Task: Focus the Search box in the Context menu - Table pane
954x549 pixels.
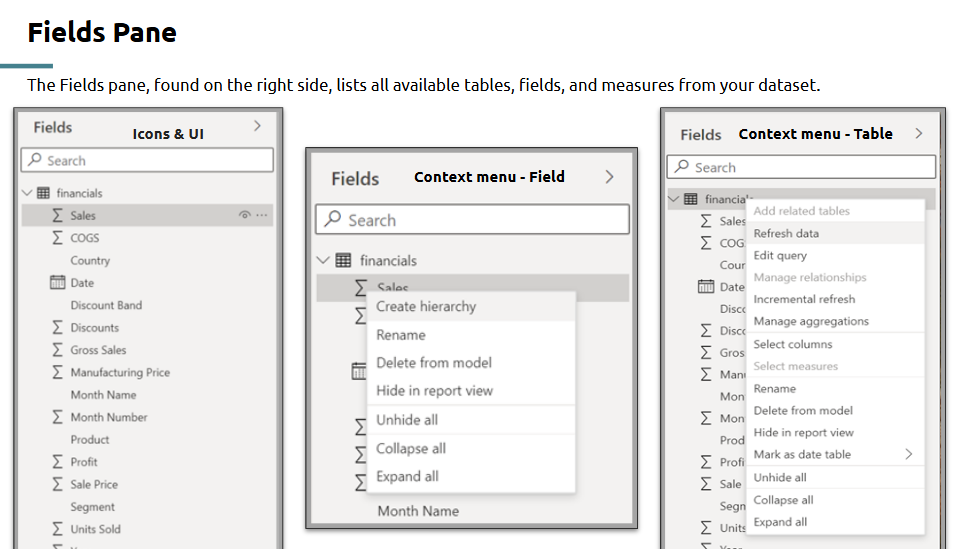Action: tap(801, 167)
